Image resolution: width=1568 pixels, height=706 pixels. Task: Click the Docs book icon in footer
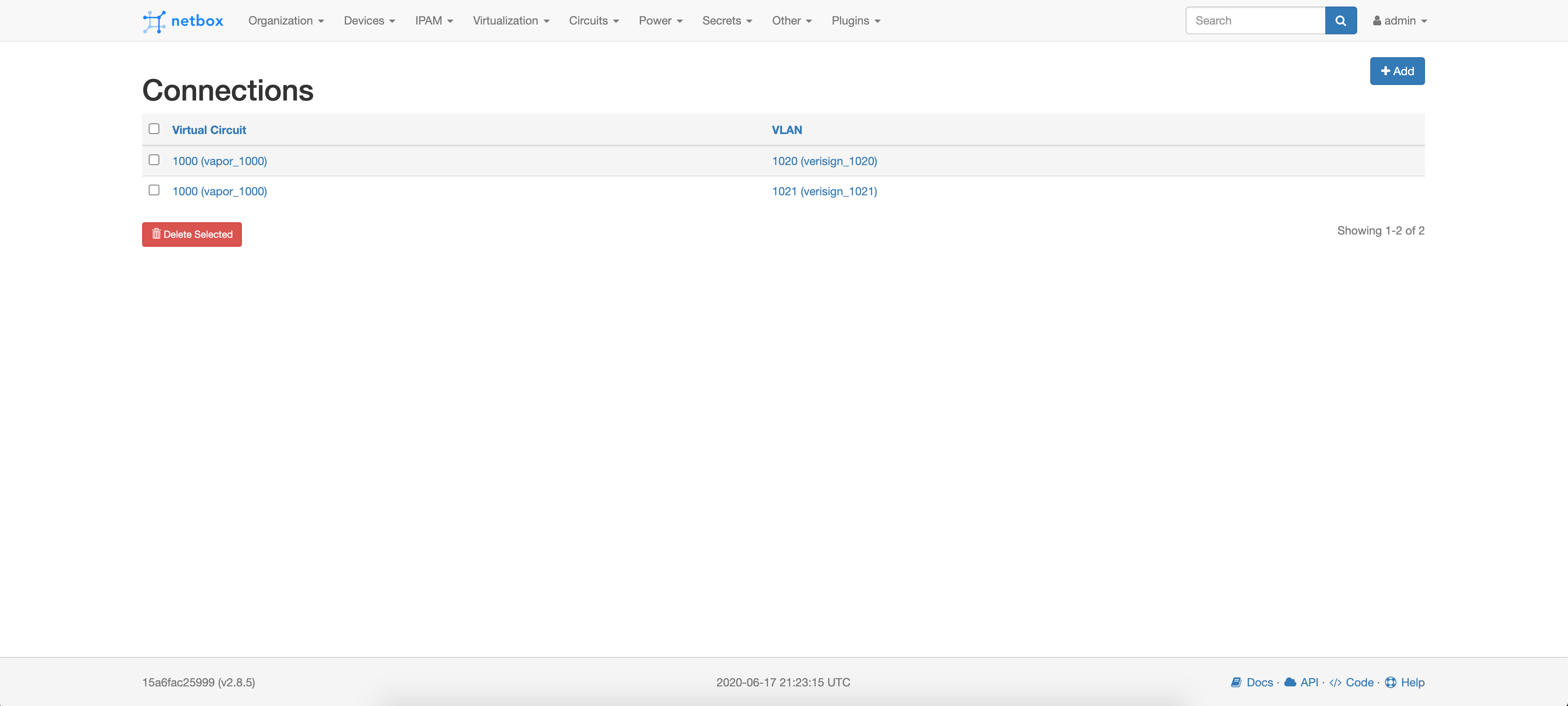tap(1236, 682)
